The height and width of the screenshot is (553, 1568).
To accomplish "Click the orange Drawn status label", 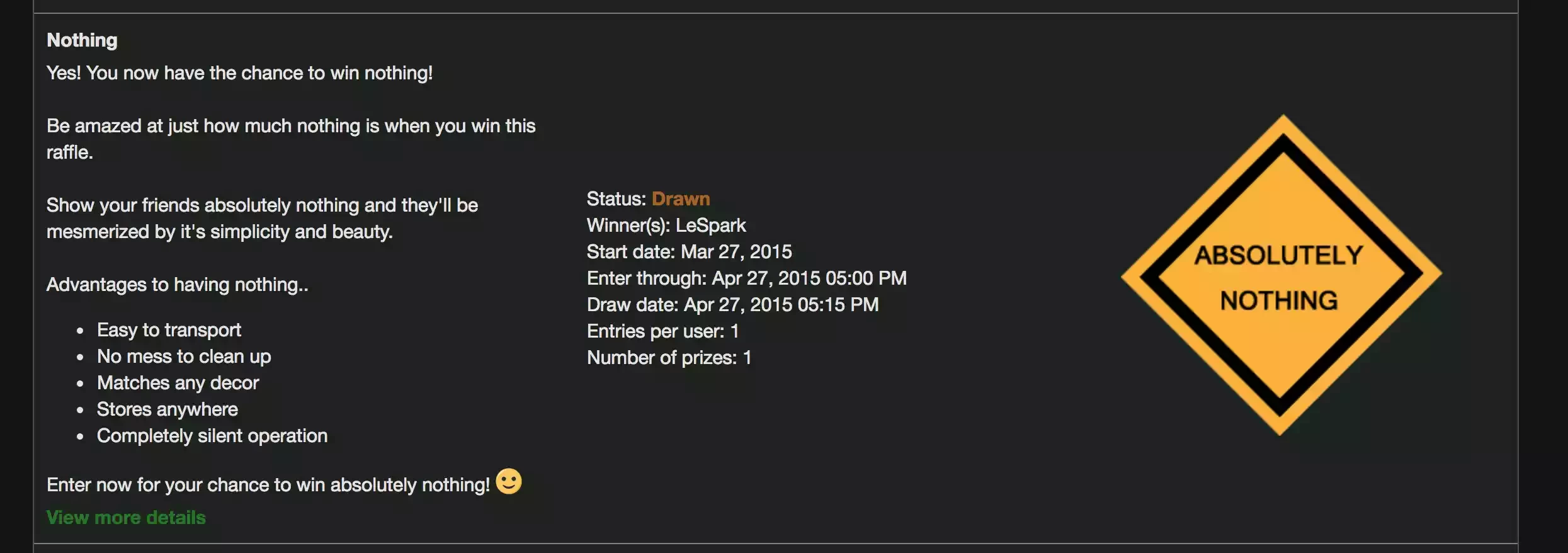I will (x=681, y=199).
